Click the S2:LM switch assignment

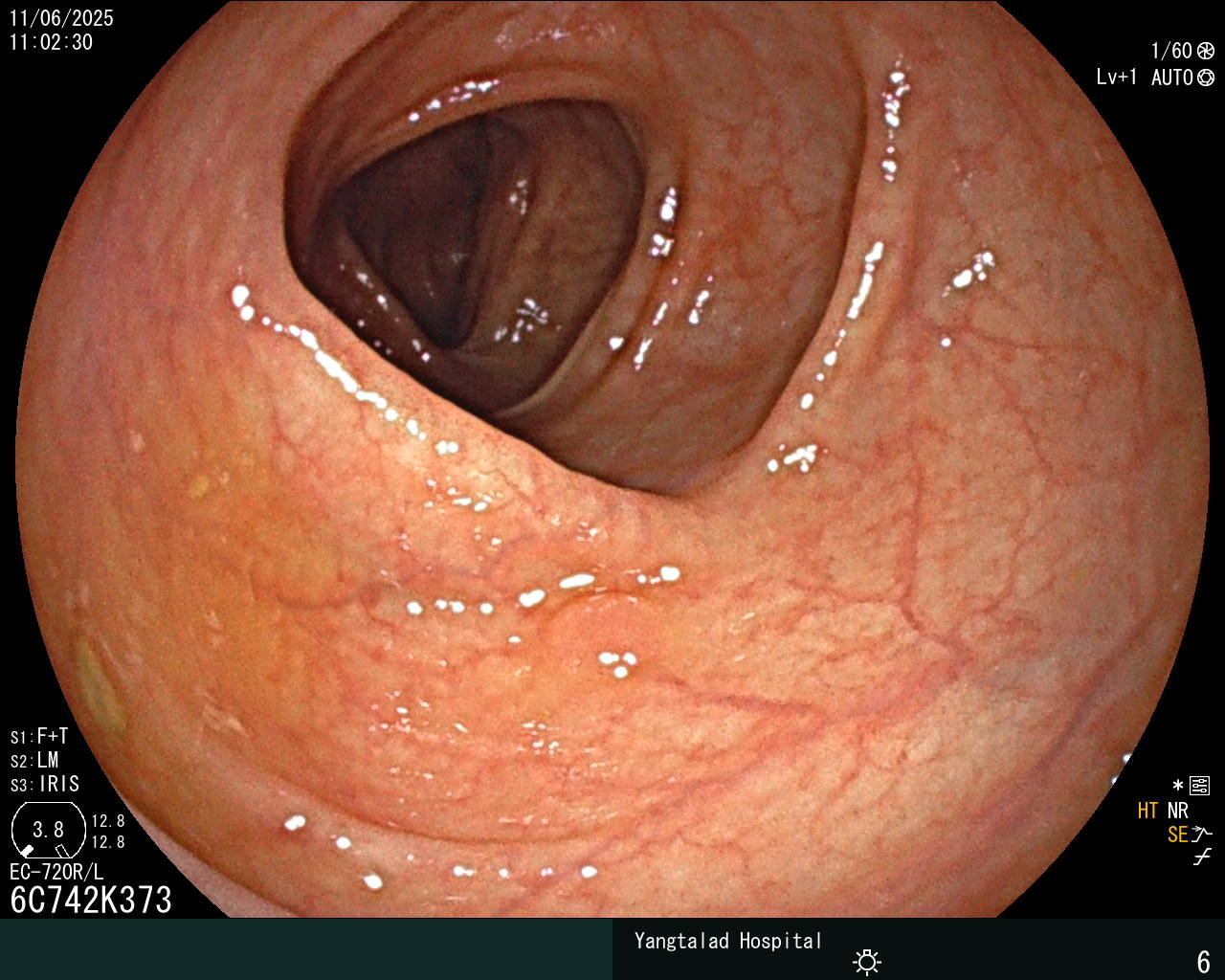pos(34,760)
